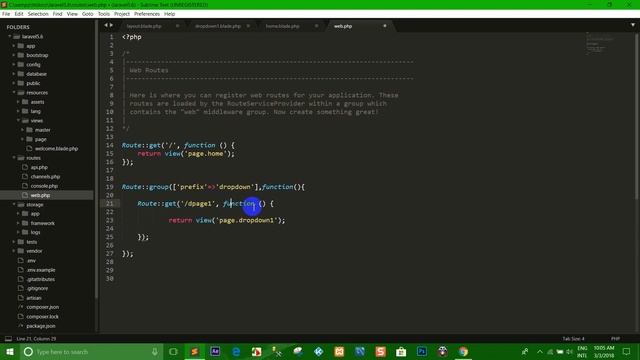Open the Find menu
The image size is (640, 360).
coord(58,14)
